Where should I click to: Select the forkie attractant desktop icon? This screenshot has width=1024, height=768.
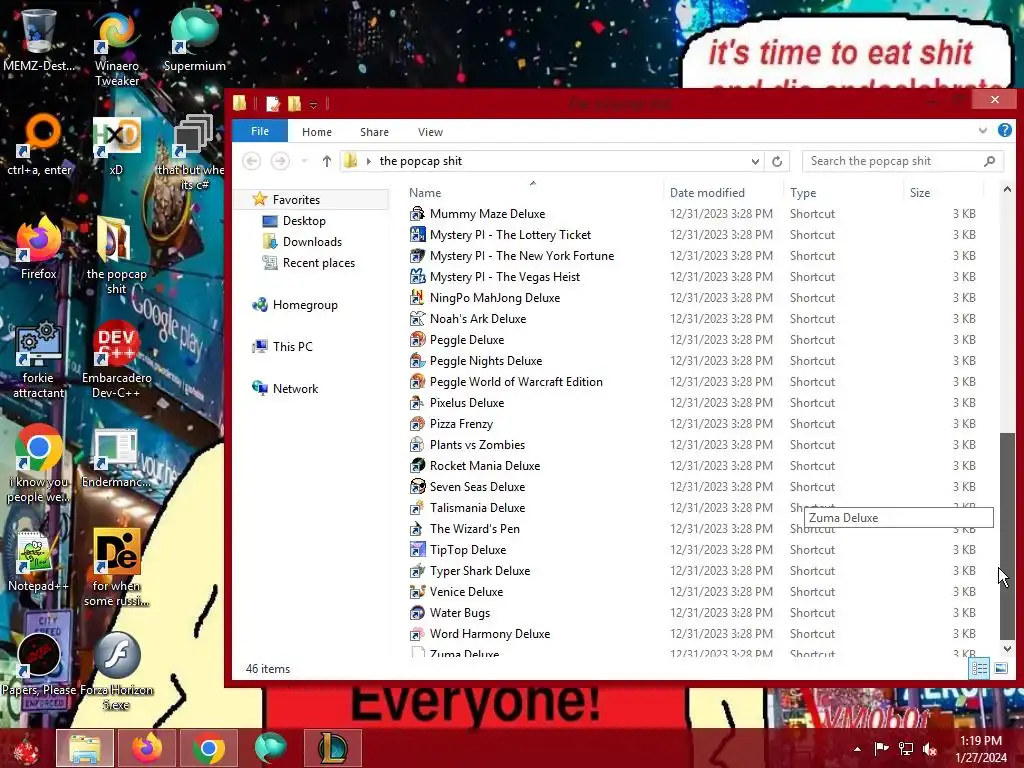39,360
